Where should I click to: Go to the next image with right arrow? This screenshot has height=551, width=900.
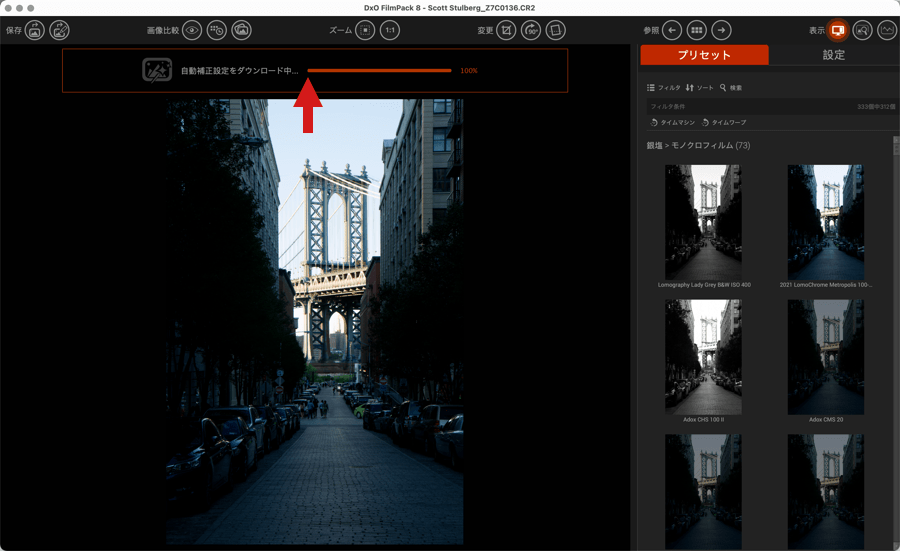point(722,31)
